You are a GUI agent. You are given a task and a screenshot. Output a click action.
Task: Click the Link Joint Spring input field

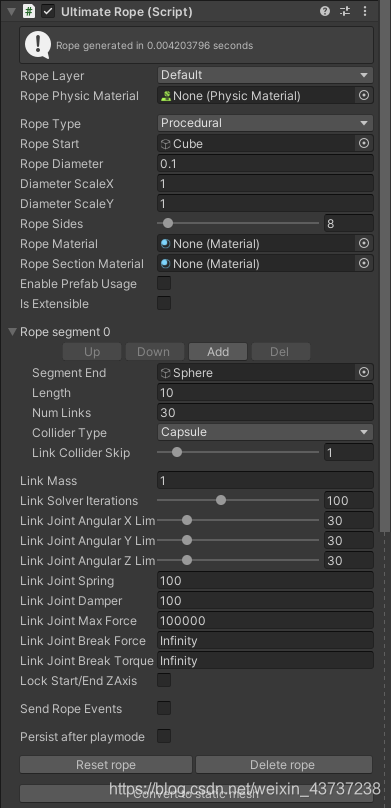tap(265, 580)
